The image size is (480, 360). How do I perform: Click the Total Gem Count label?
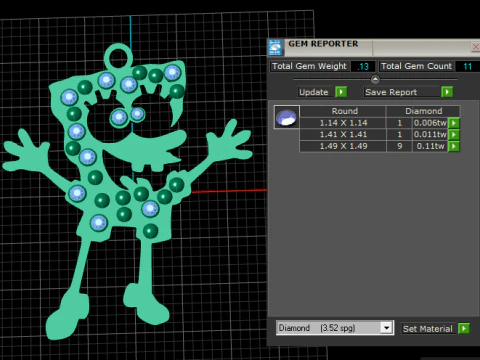pos(416,66)
